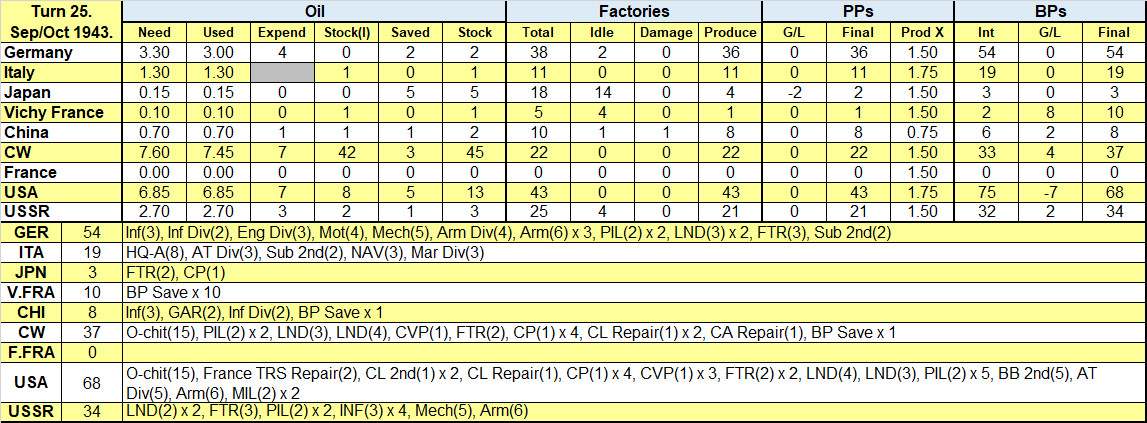Viewport: 1147px width, 423px height.
Task: Select China's Prod X value 0.75
Action: pyautogui.click(x=922, y=133)
